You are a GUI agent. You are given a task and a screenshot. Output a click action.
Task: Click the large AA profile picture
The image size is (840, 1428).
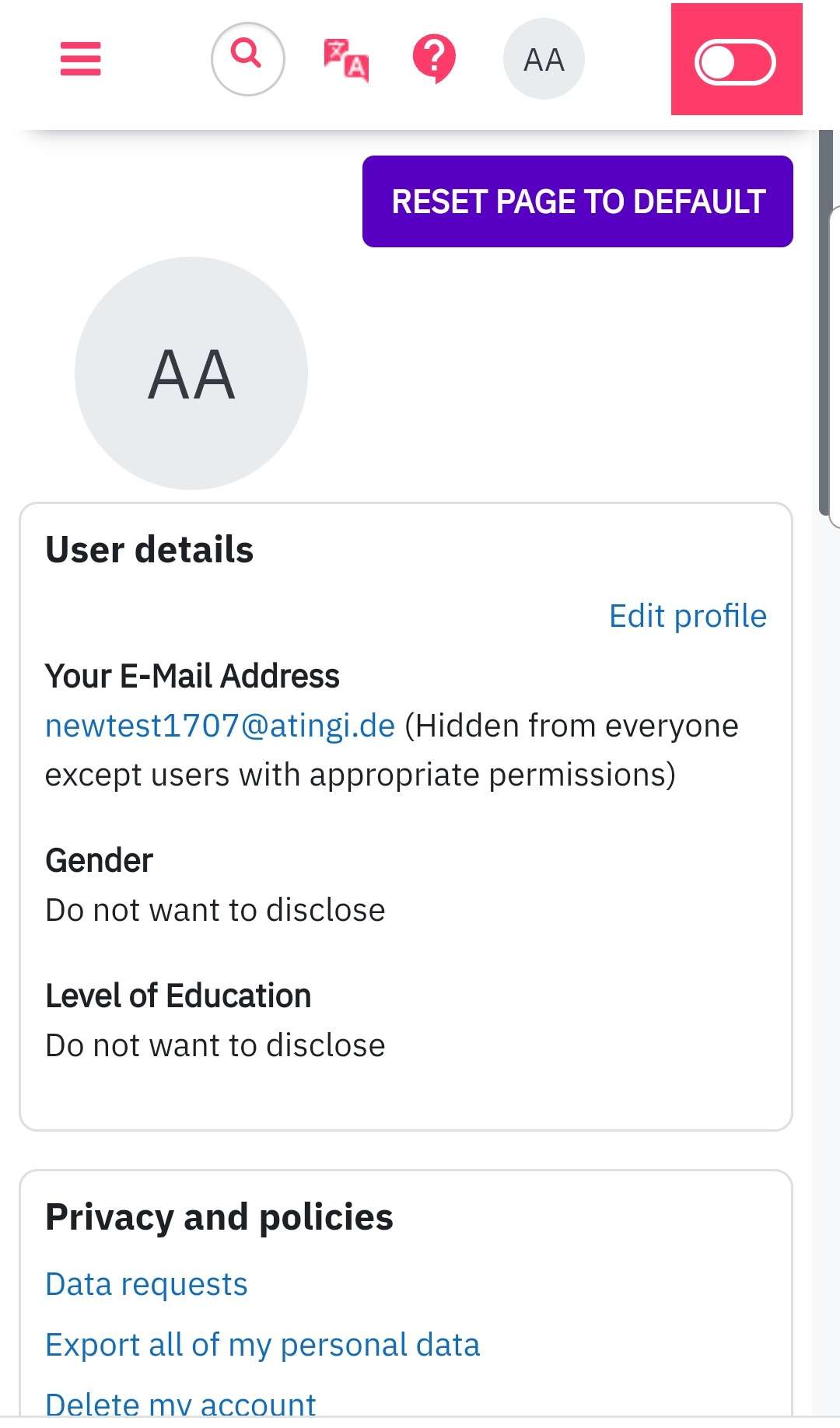coord(191,373)
